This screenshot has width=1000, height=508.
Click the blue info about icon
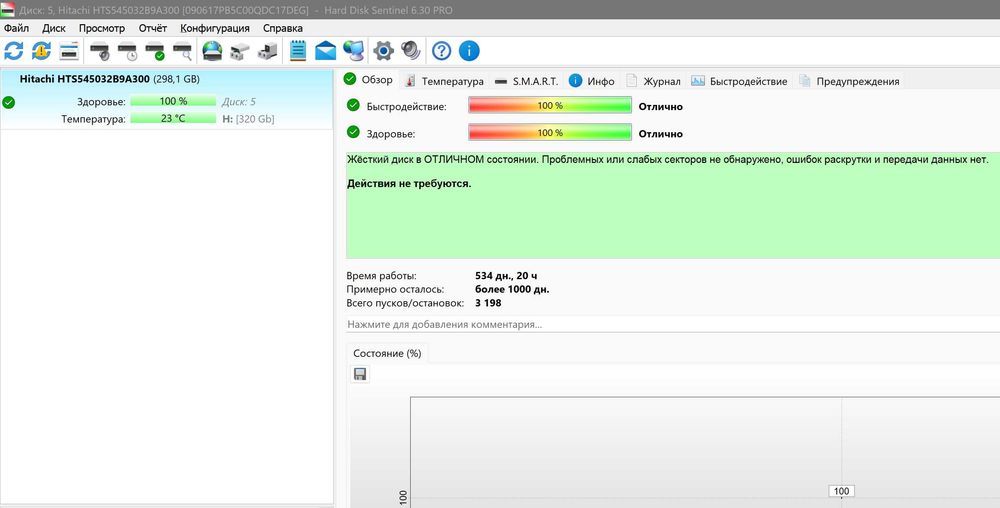pyautogui.click(x=469, y=51)
